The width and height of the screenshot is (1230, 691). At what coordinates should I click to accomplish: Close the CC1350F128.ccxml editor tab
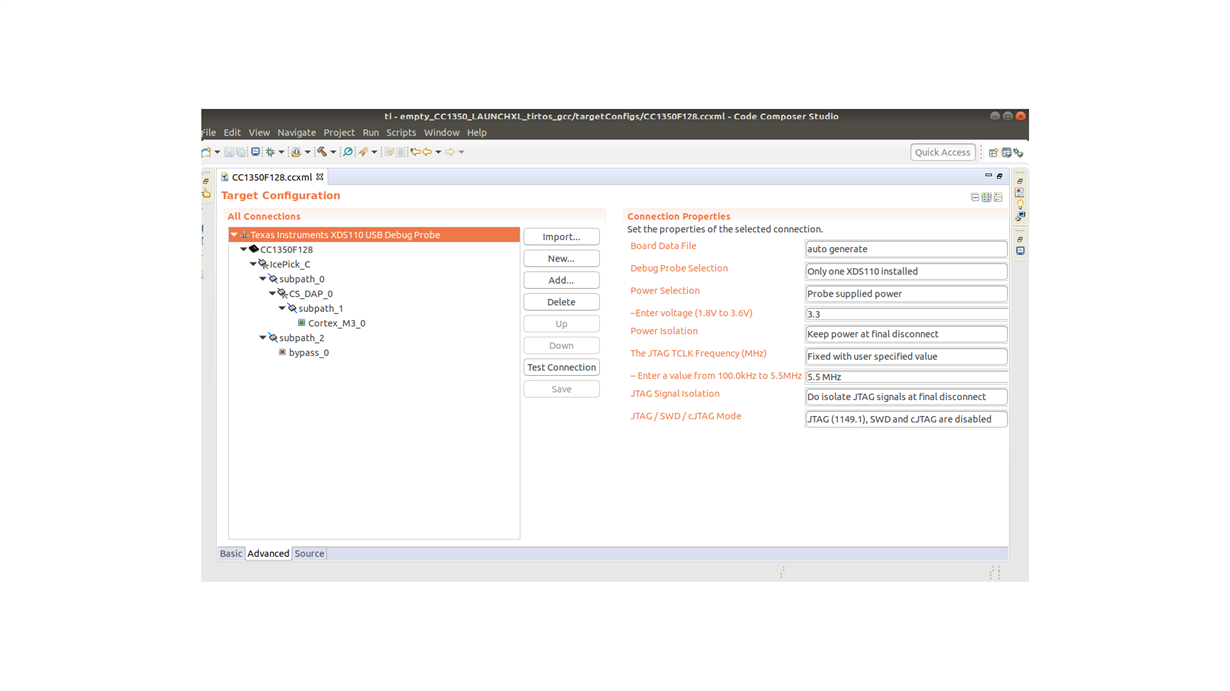[x=320, y=177]
